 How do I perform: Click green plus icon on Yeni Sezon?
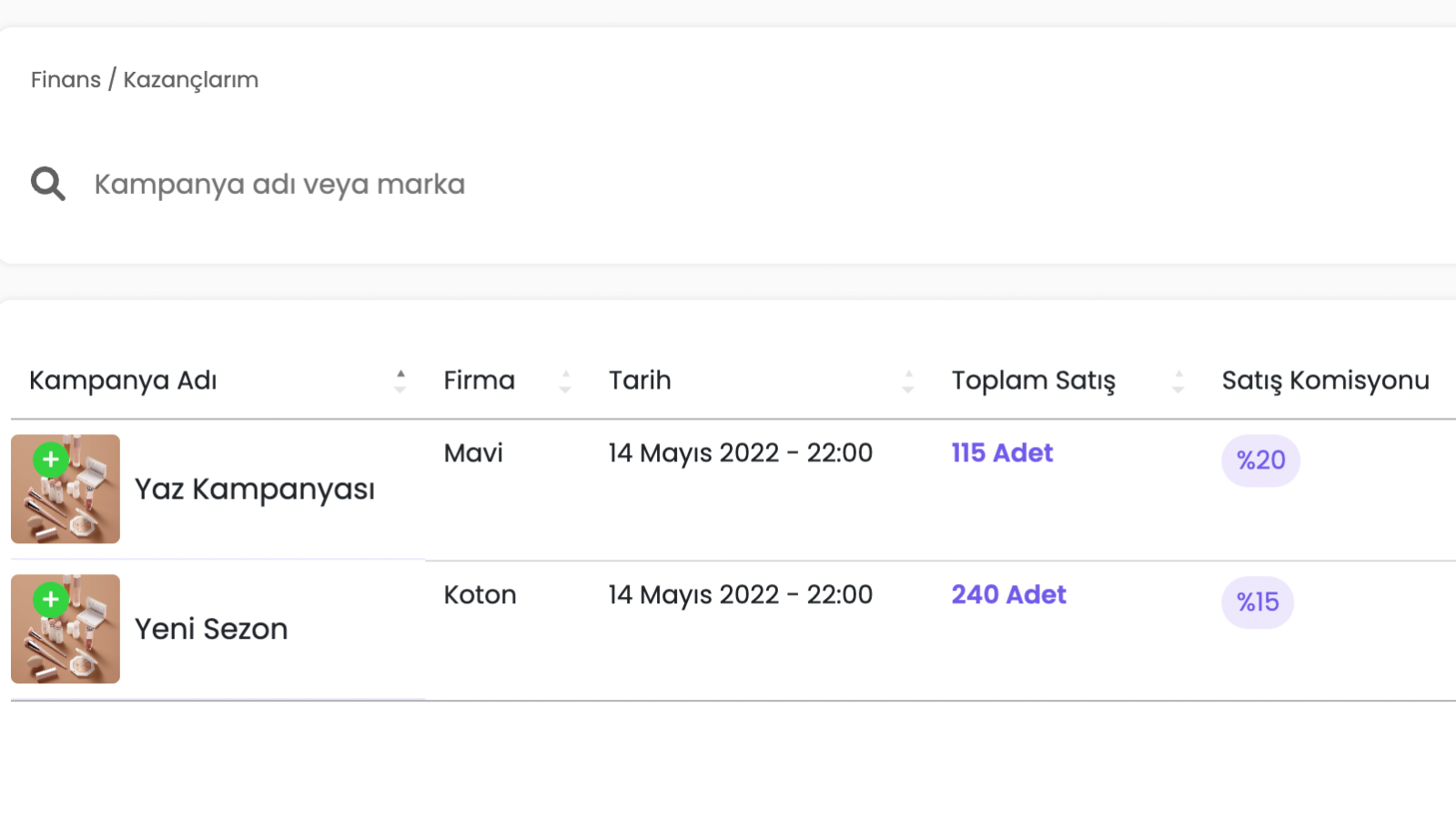(51, 600)
